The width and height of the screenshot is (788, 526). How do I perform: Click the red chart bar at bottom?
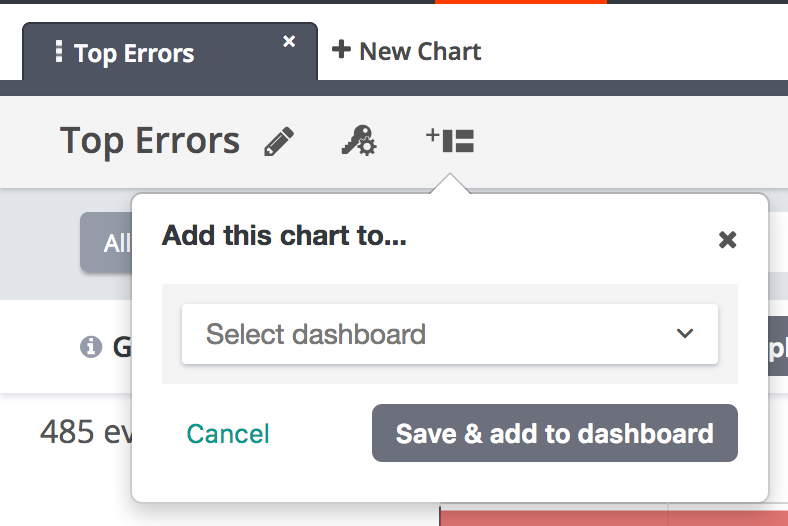tap(612, 517)
